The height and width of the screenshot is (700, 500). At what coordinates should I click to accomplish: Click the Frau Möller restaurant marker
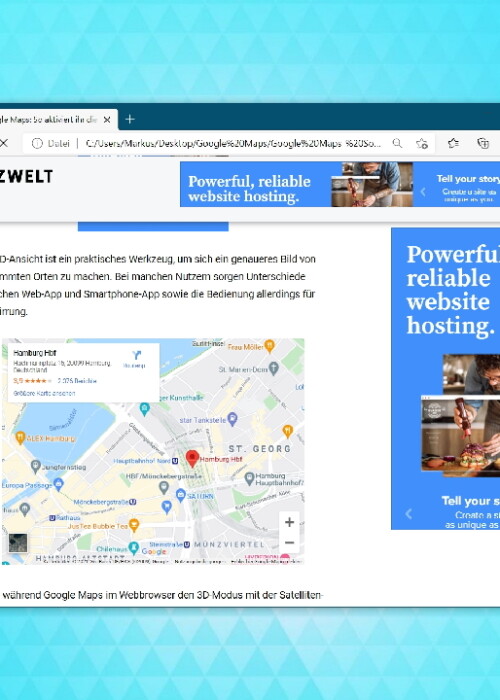click(x=269, y=346)
